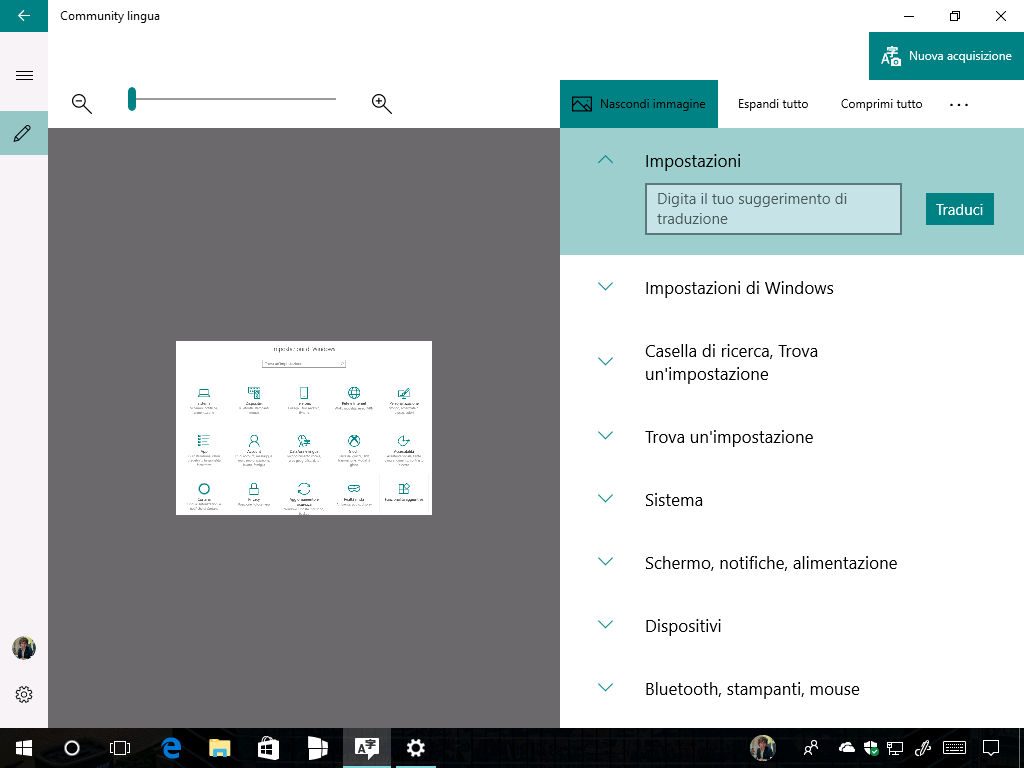Viewport: 1024px width, 768px height.
Task: Expand Casella di ricerca entry chevron
Action: tap(605, 361)
